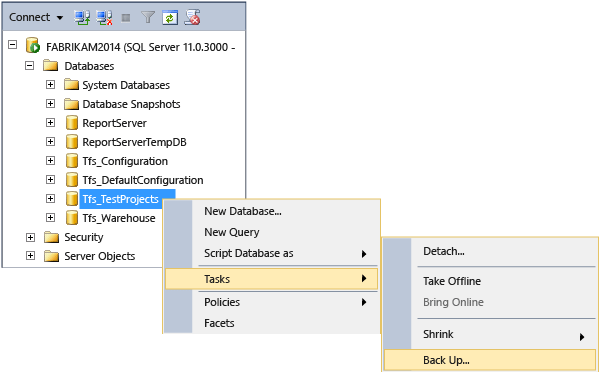This screenshot has width=600, height=373.
Task: Select FABRIKAM2014 (SQL Server 11.0.3000 text
Action: click(140, 47)
